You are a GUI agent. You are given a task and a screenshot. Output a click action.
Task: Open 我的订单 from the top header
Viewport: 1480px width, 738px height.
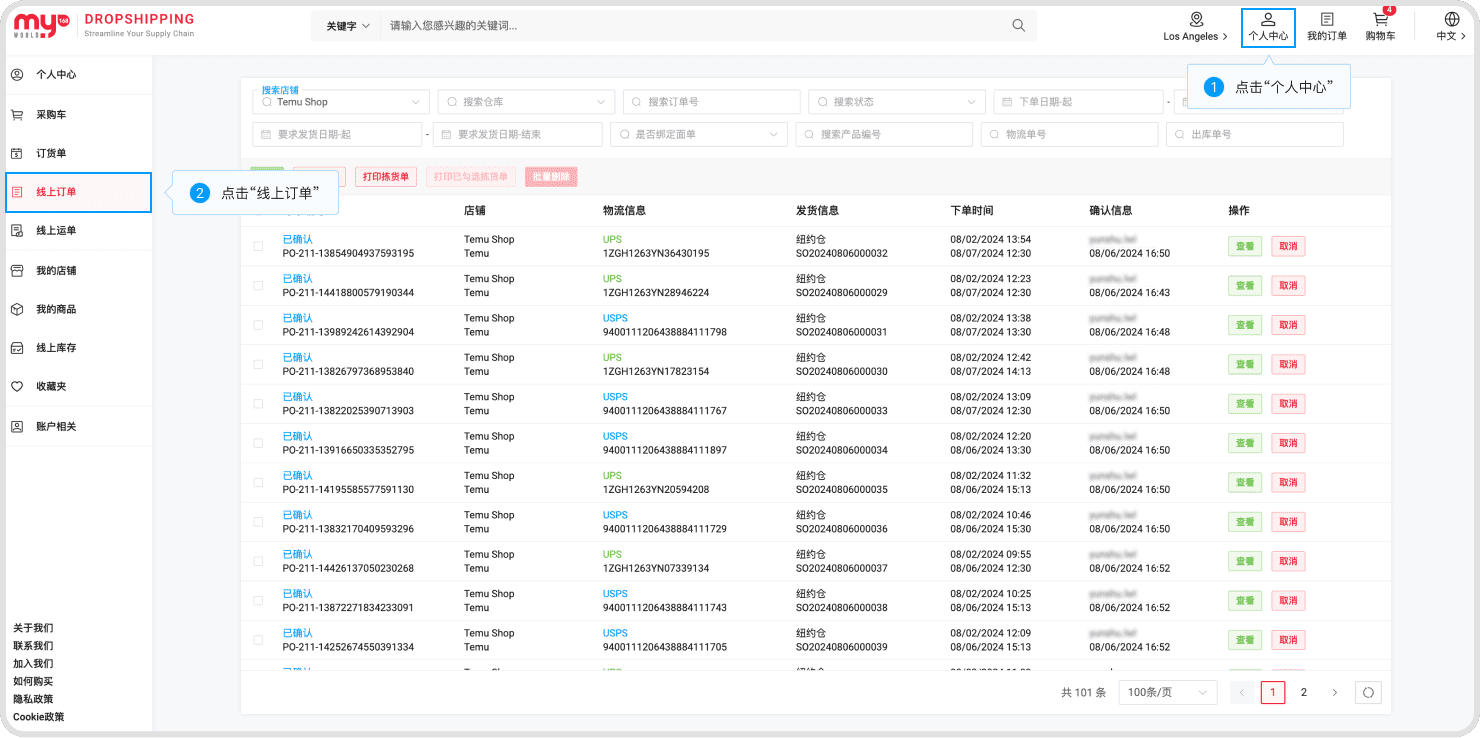coord(1327,27)
